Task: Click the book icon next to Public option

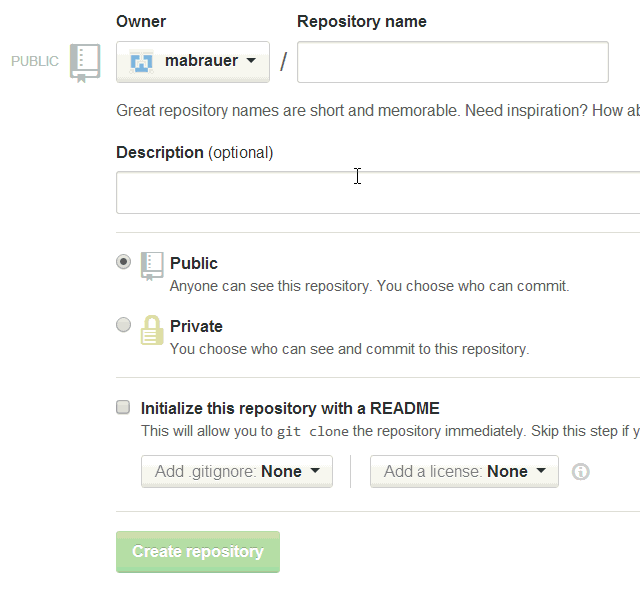Action: [x=152, y=265]
